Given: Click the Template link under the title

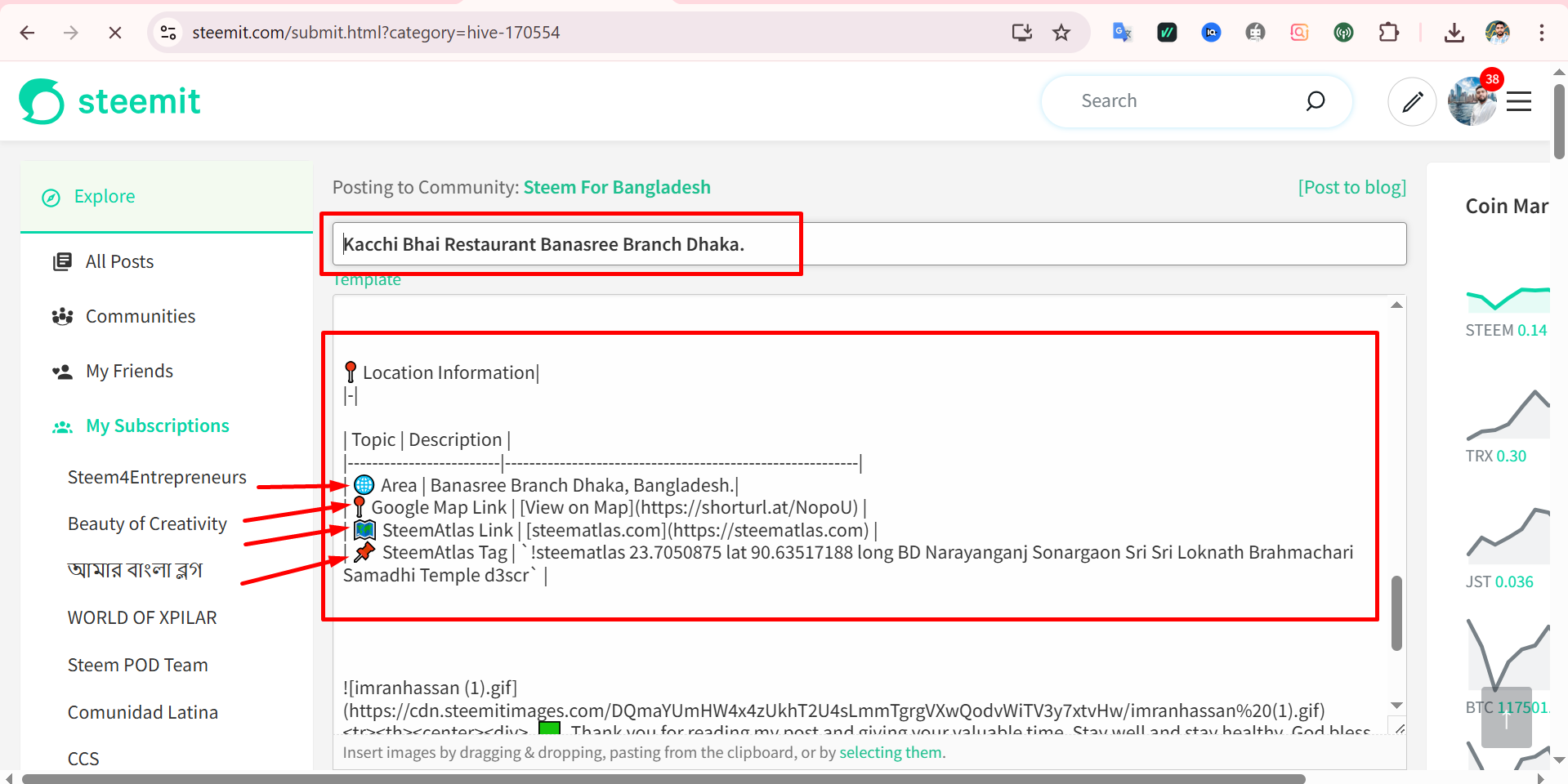Looking at the screenshot, I should pos(367,279).
